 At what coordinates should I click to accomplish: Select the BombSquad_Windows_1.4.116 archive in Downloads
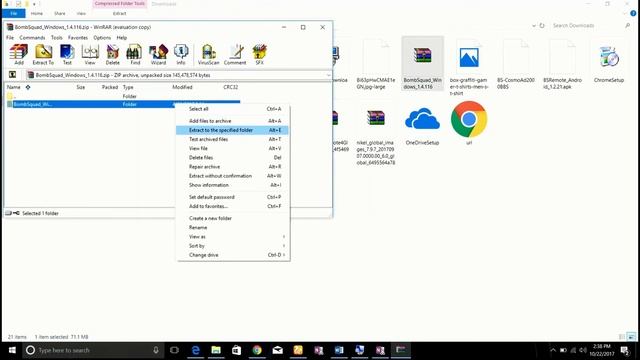[x=422, y=63]
